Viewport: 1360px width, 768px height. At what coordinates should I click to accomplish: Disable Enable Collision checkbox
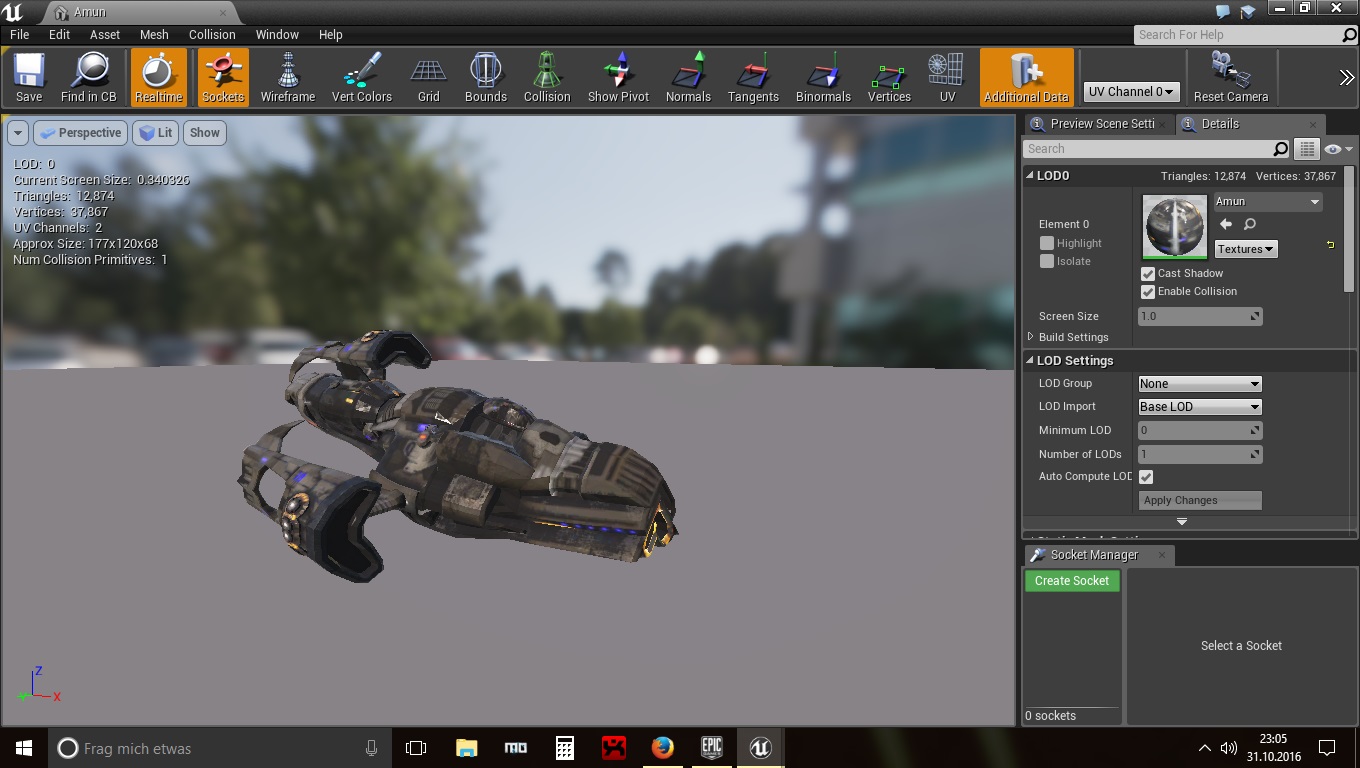(1148, 292)
